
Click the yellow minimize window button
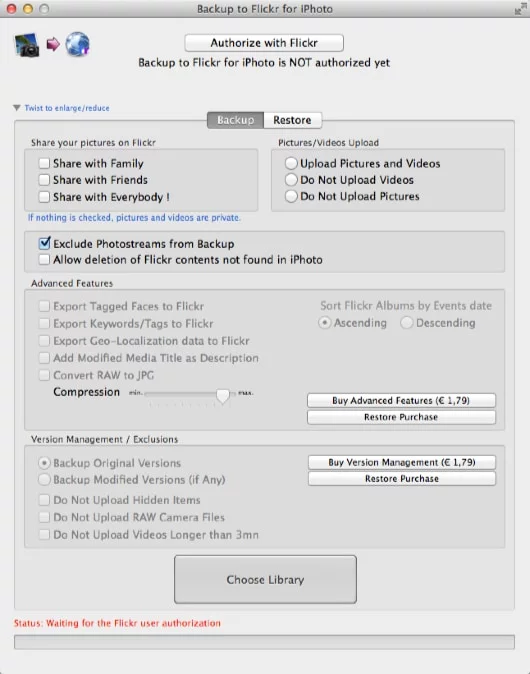tap(28, 9)
